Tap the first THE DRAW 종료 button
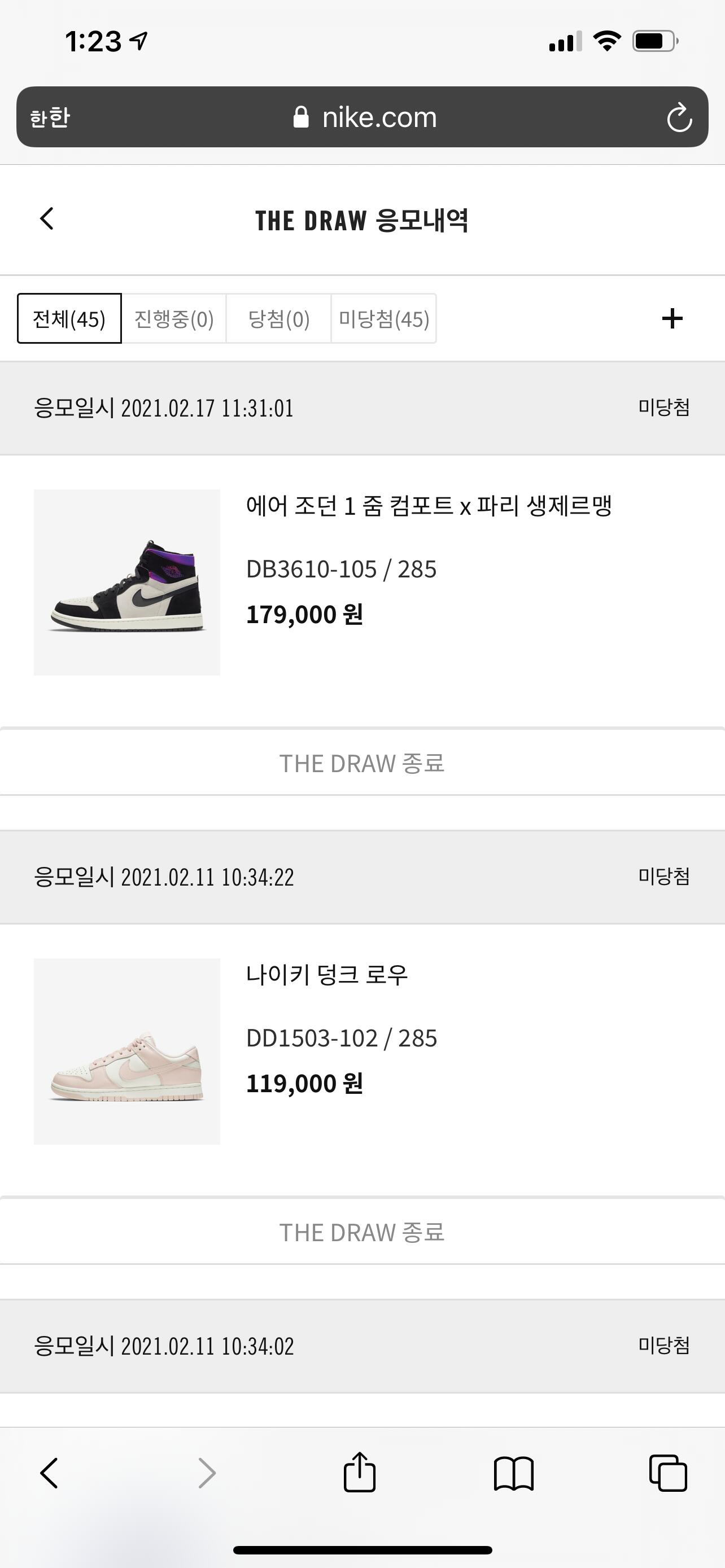The image size is (725, 1568). coord(362,763)
